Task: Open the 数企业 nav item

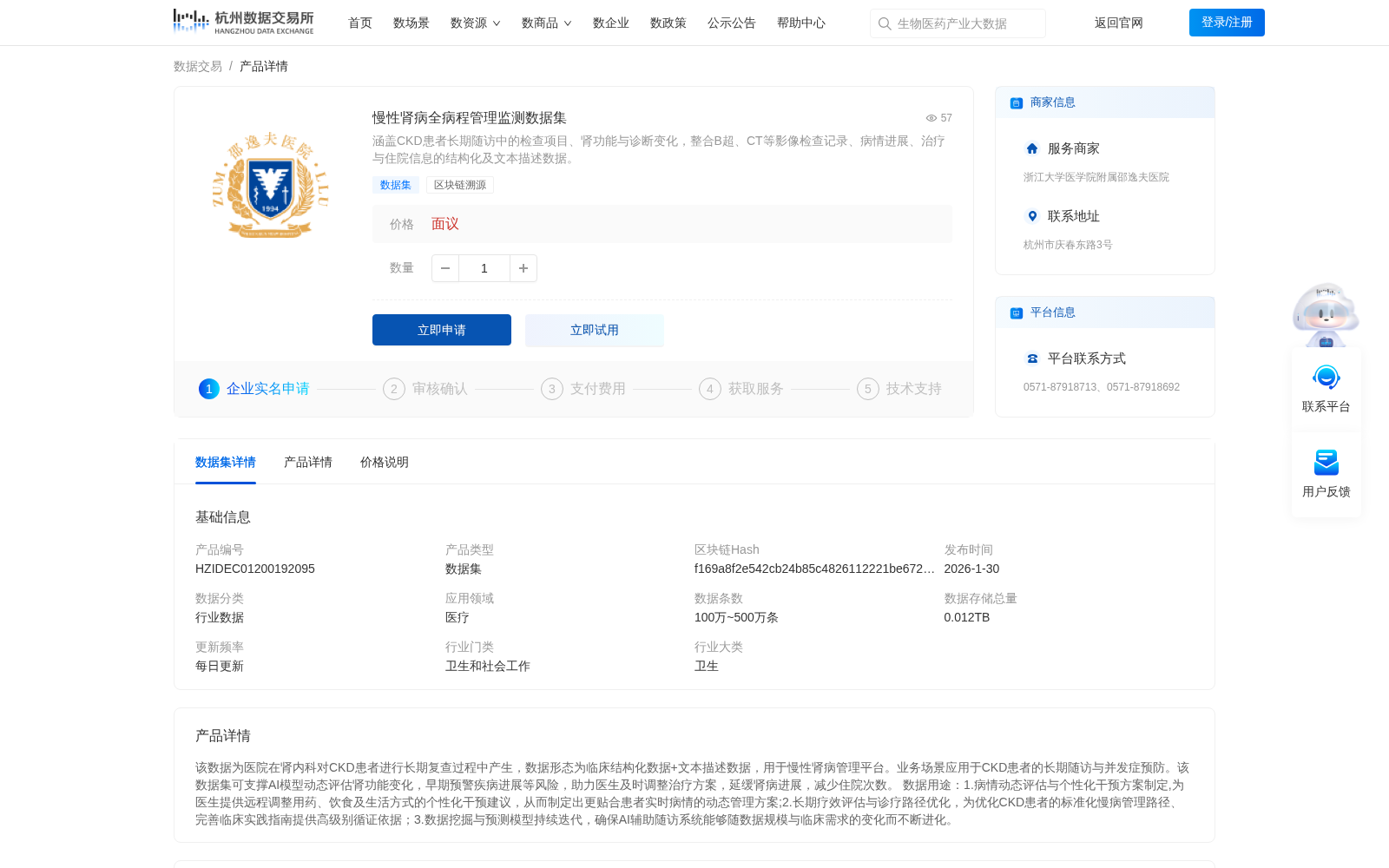Action: 611,23
